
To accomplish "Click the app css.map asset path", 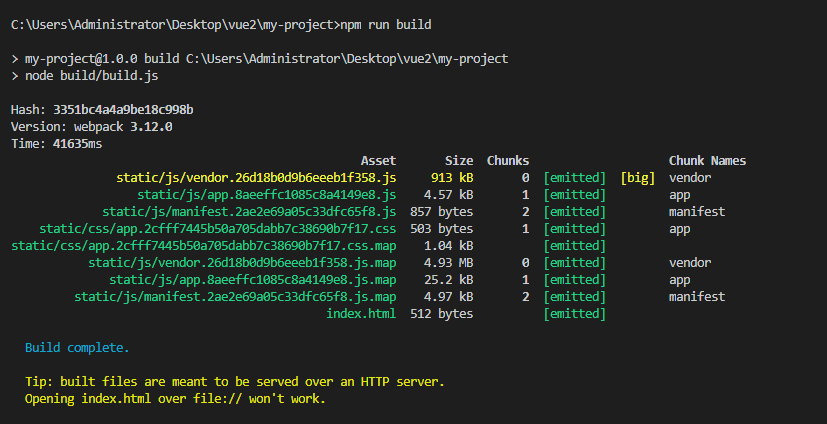I will coord(204,246).
